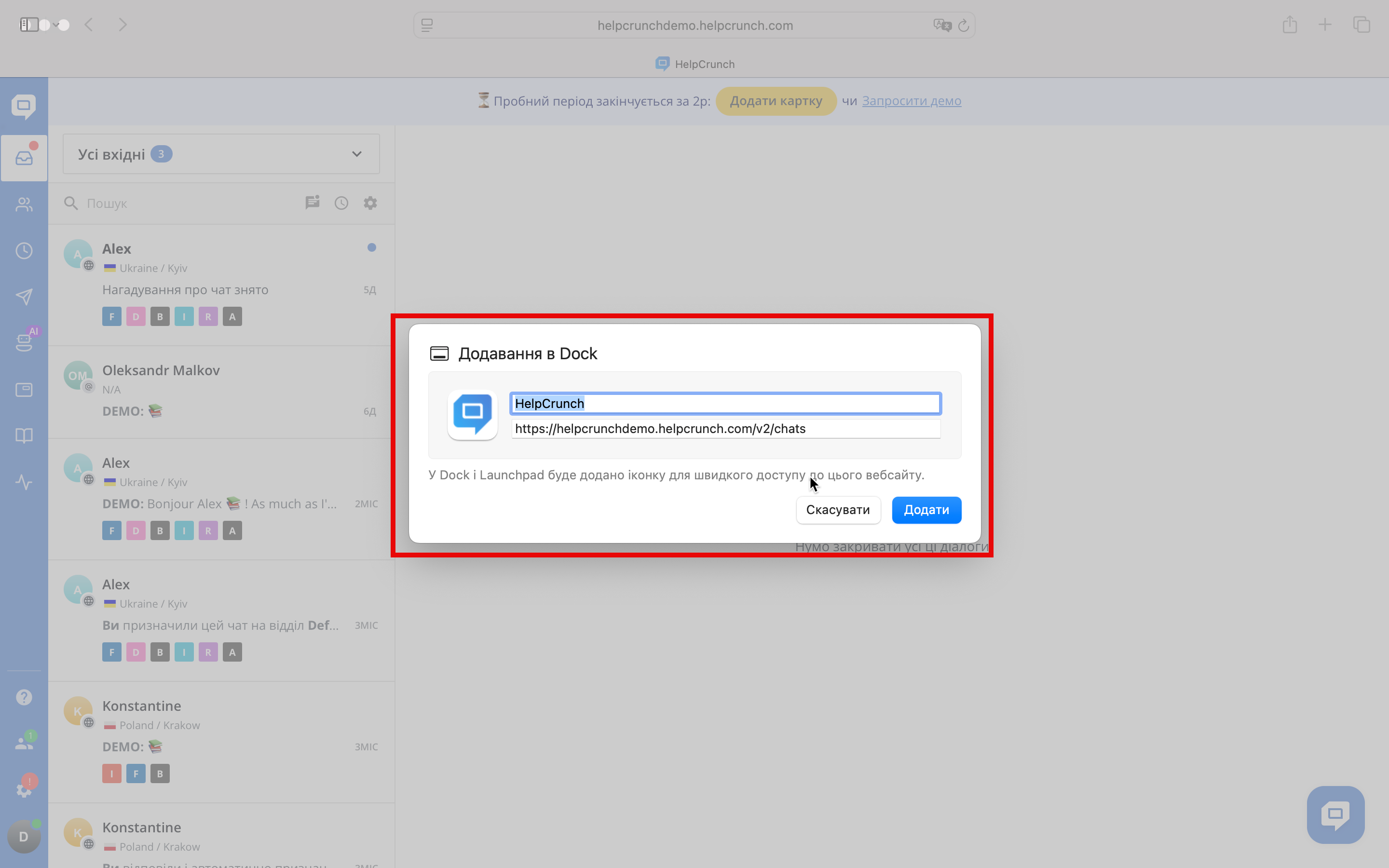
Task: Click the gray A tag on first Alex chat
Action: click(232, 316)
